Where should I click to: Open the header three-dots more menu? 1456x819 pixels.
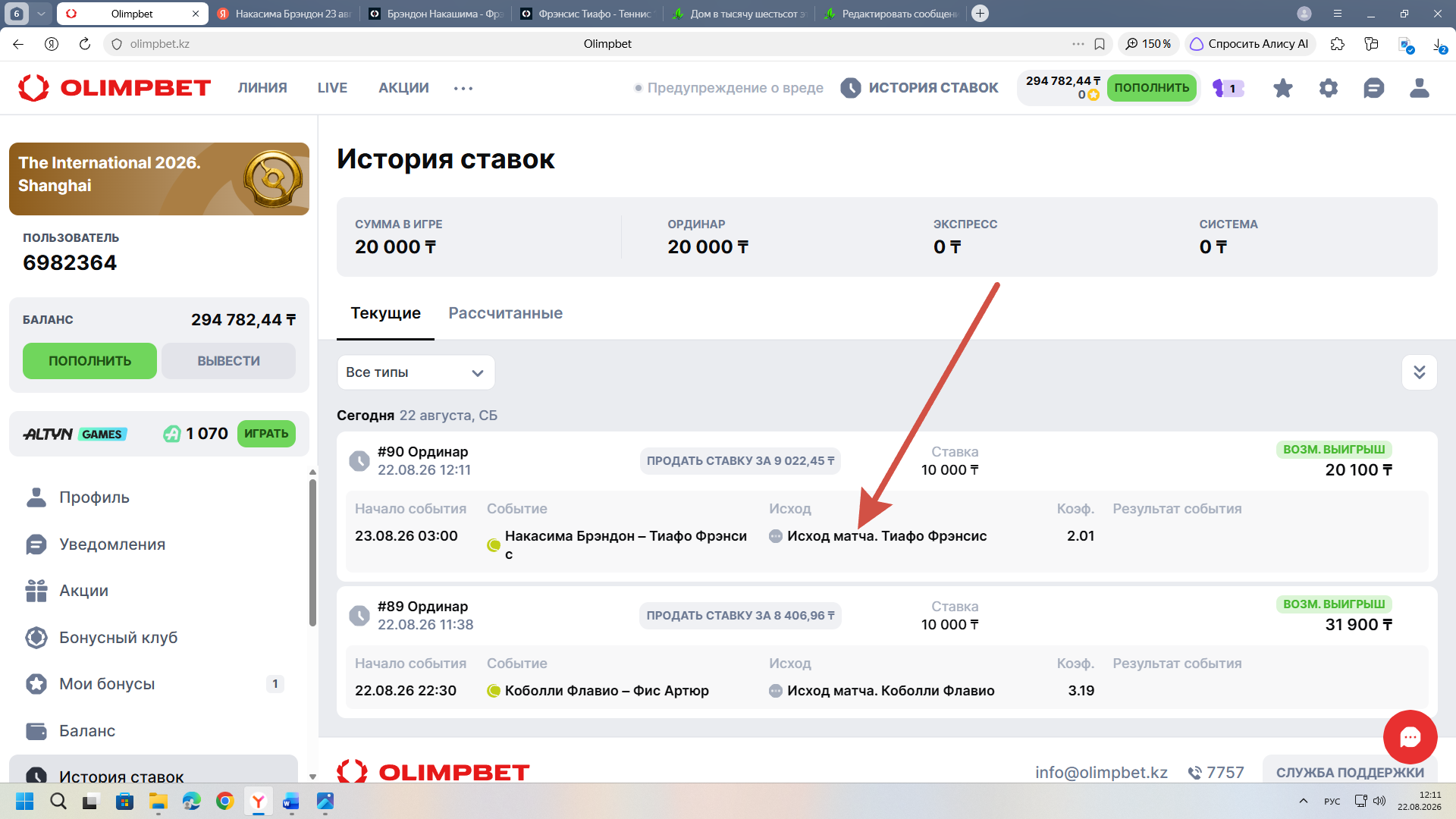click(463, 89)
